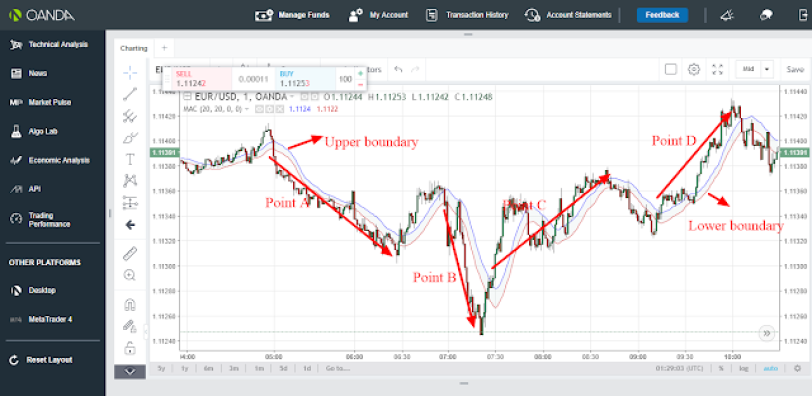Click the OANDA logo

[42, 15]
